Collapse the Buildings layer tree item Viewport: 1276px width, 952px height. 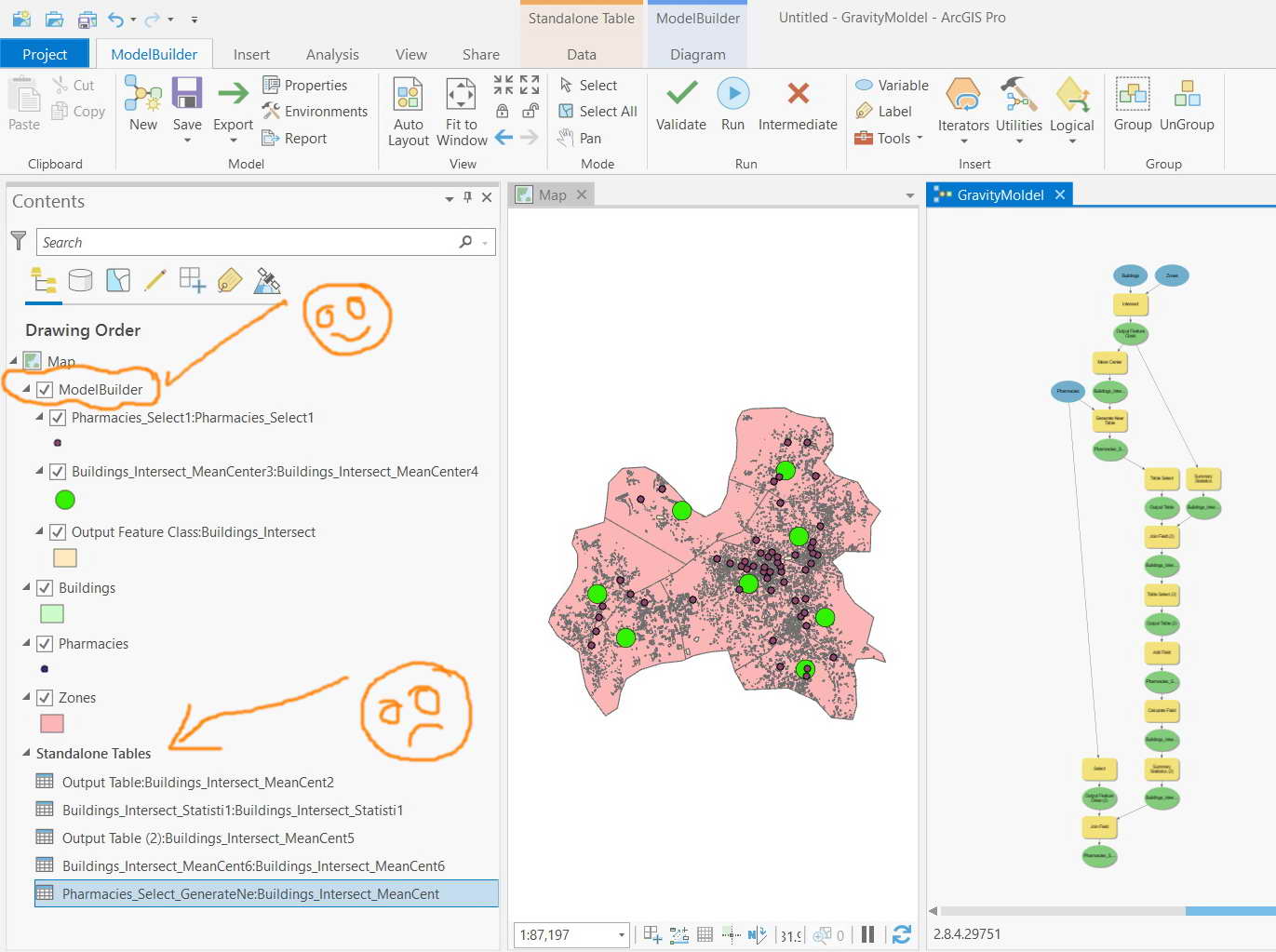[x=25, y=587]
